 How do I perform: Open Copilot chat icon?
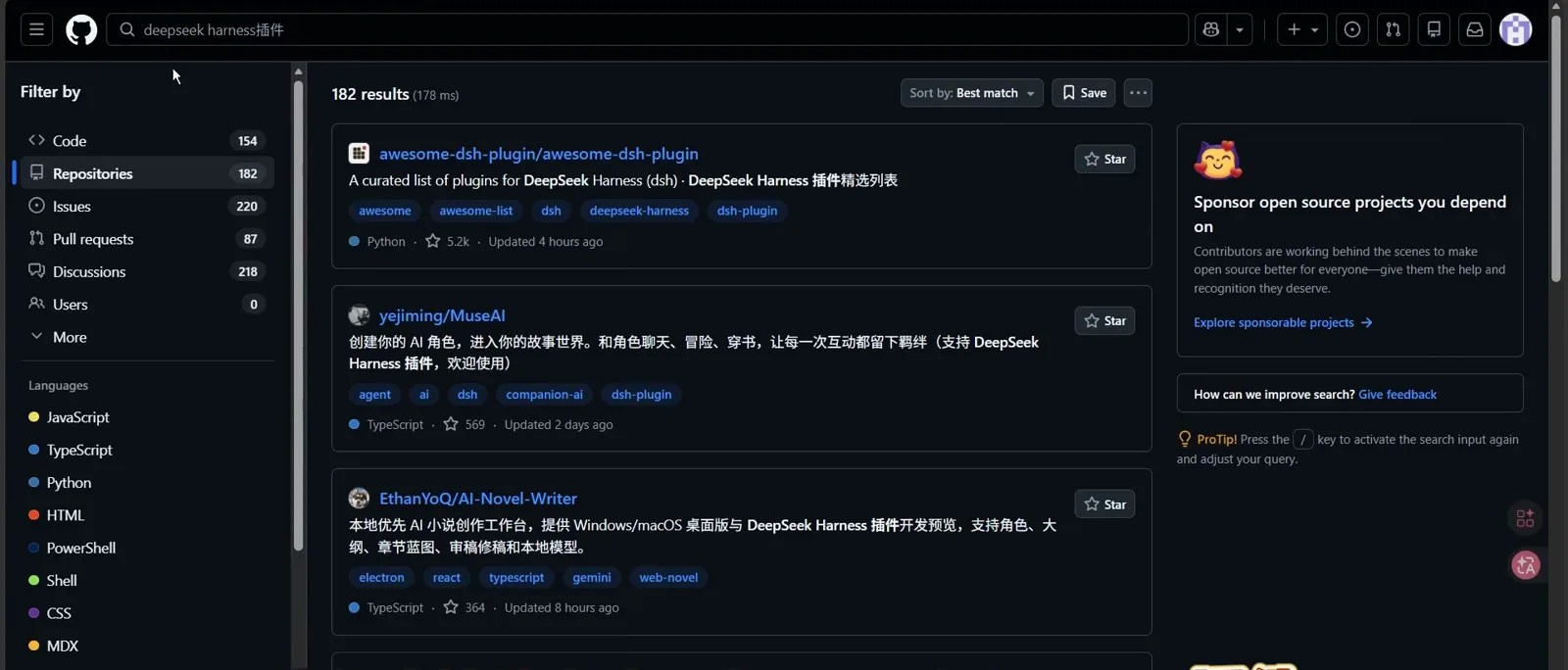click(x=1212, y=29)
